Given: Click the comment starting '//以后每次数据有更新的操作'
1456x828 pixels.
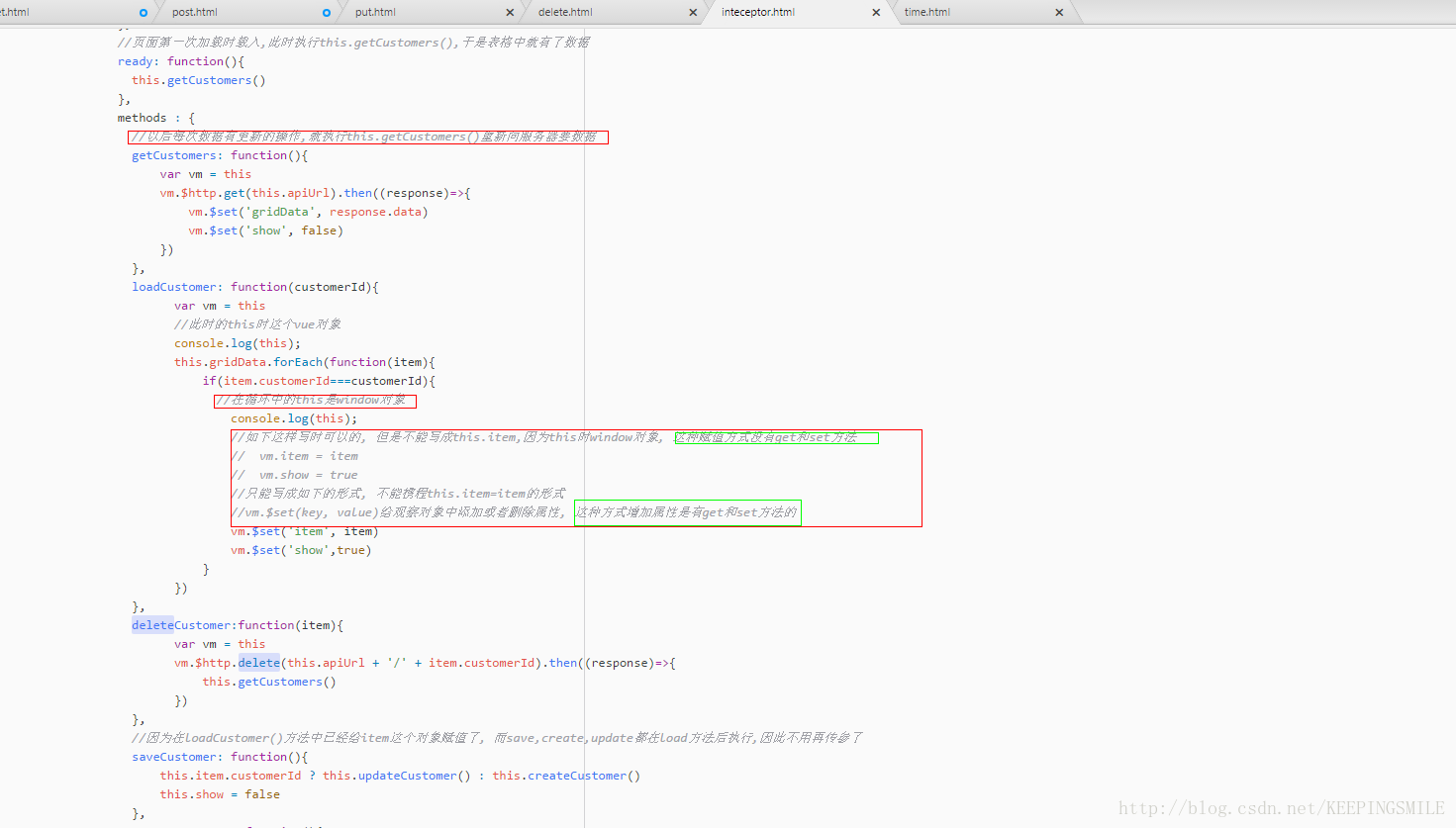Looking at the screenshot, I should coord(364,137).
